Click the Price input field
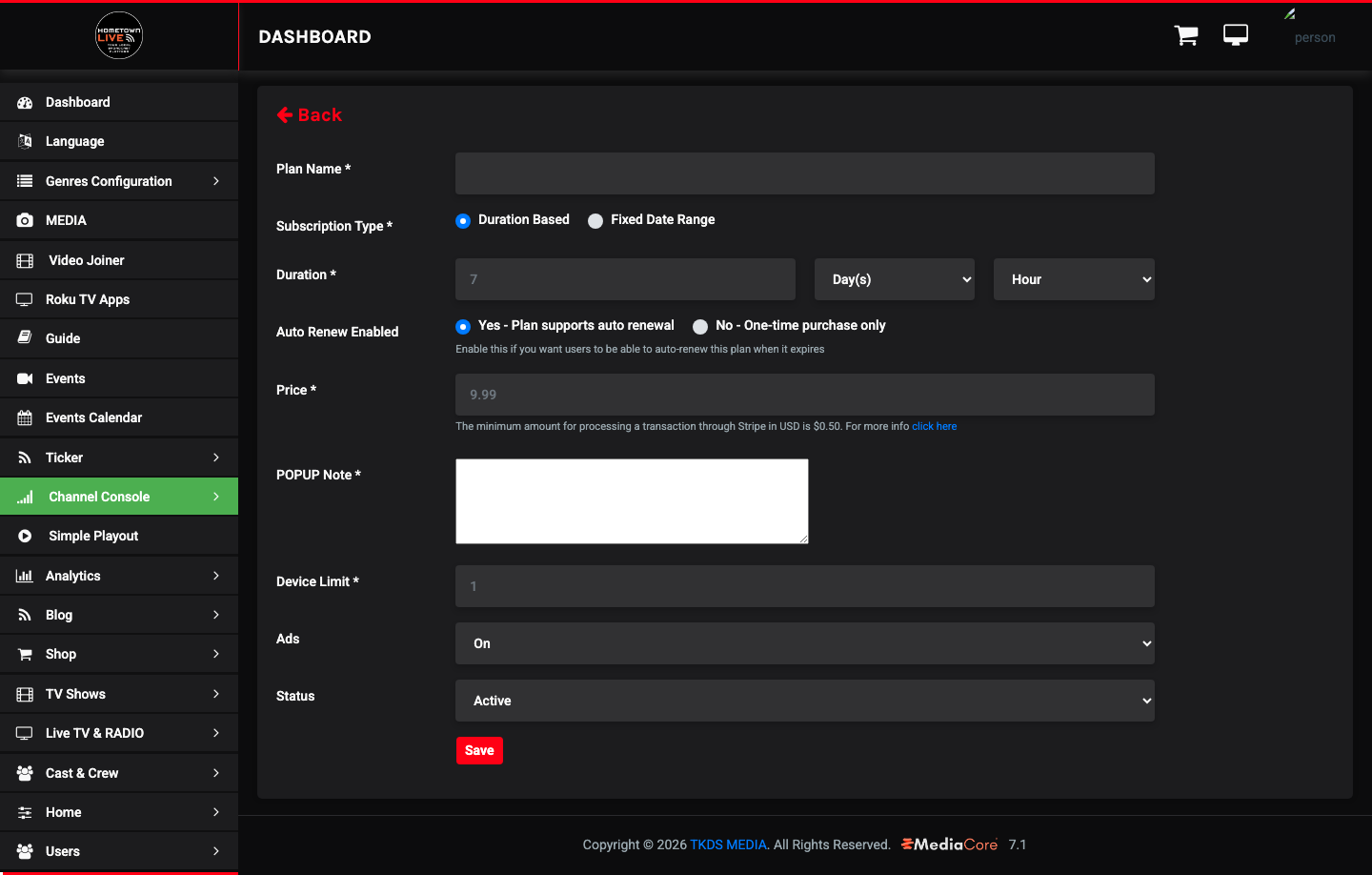The width and height of the screenshot is (1372, 875). 805,395
